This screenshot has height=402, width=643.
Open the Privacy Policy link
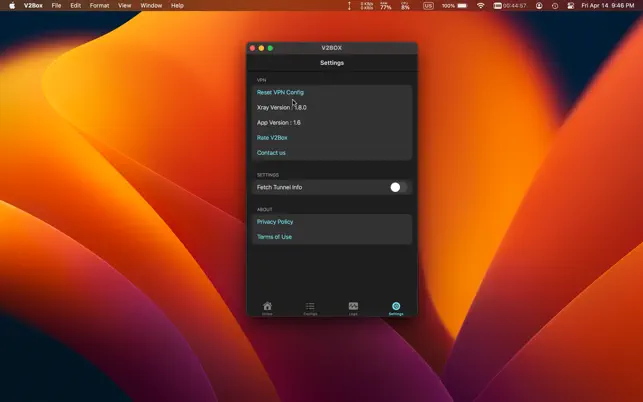275,222
